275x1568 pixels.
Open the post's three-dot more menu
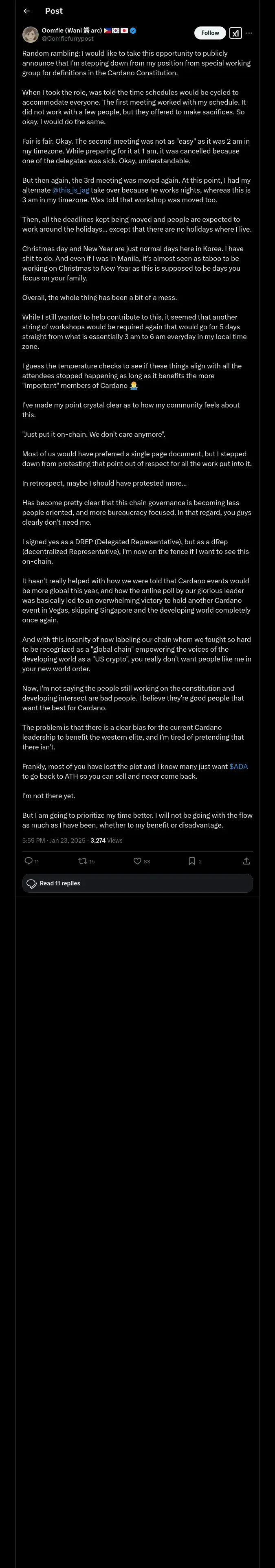[x=249, y=33]
